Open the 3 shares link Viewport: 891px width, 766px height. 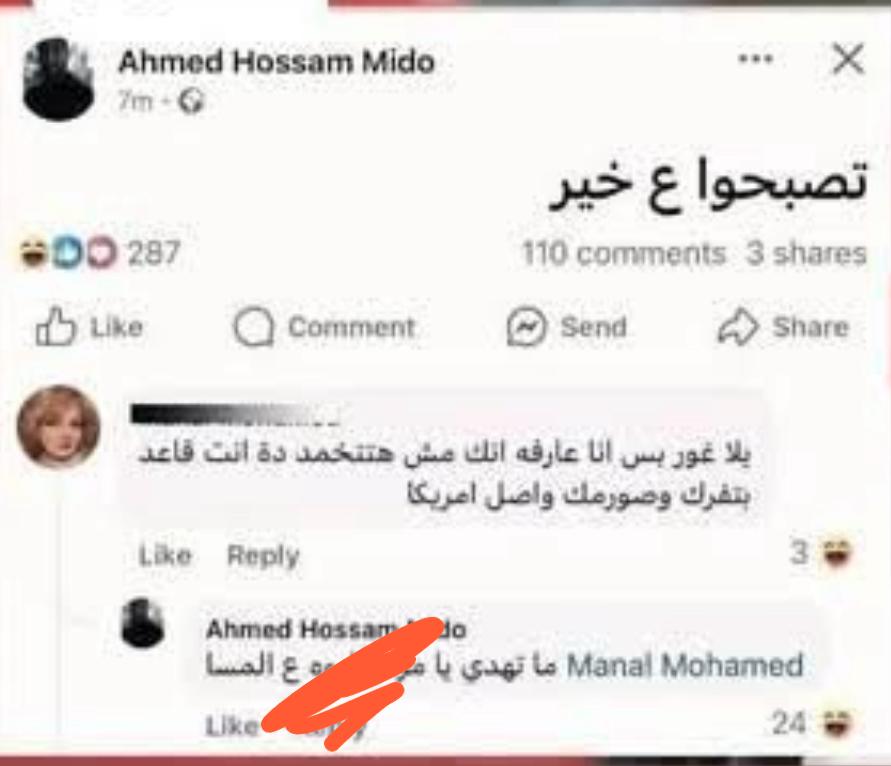coord(806,253)
